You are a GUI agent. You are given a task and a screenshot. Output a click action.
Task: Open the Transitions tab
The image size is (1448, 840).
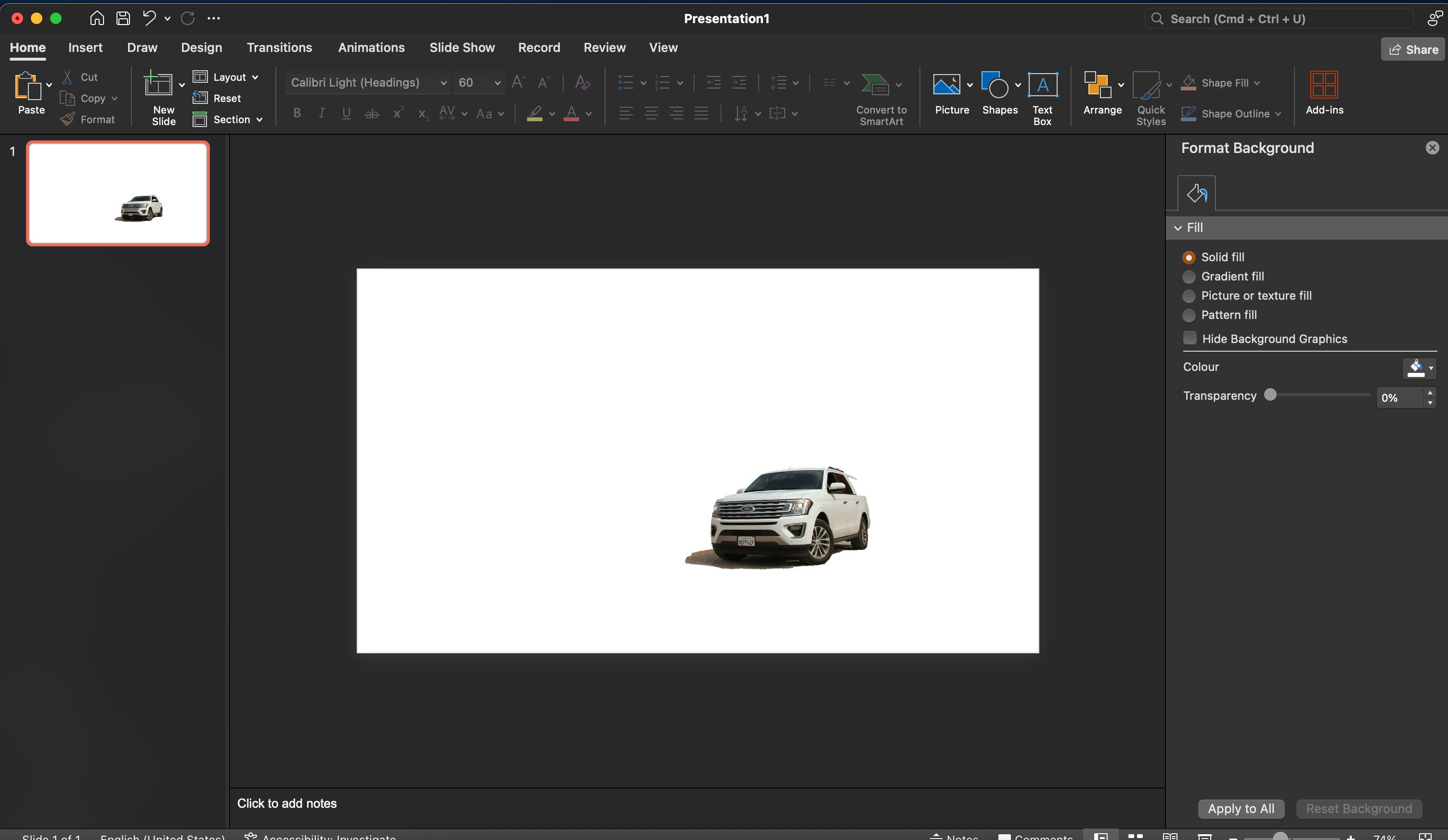(x=279, y=48)
